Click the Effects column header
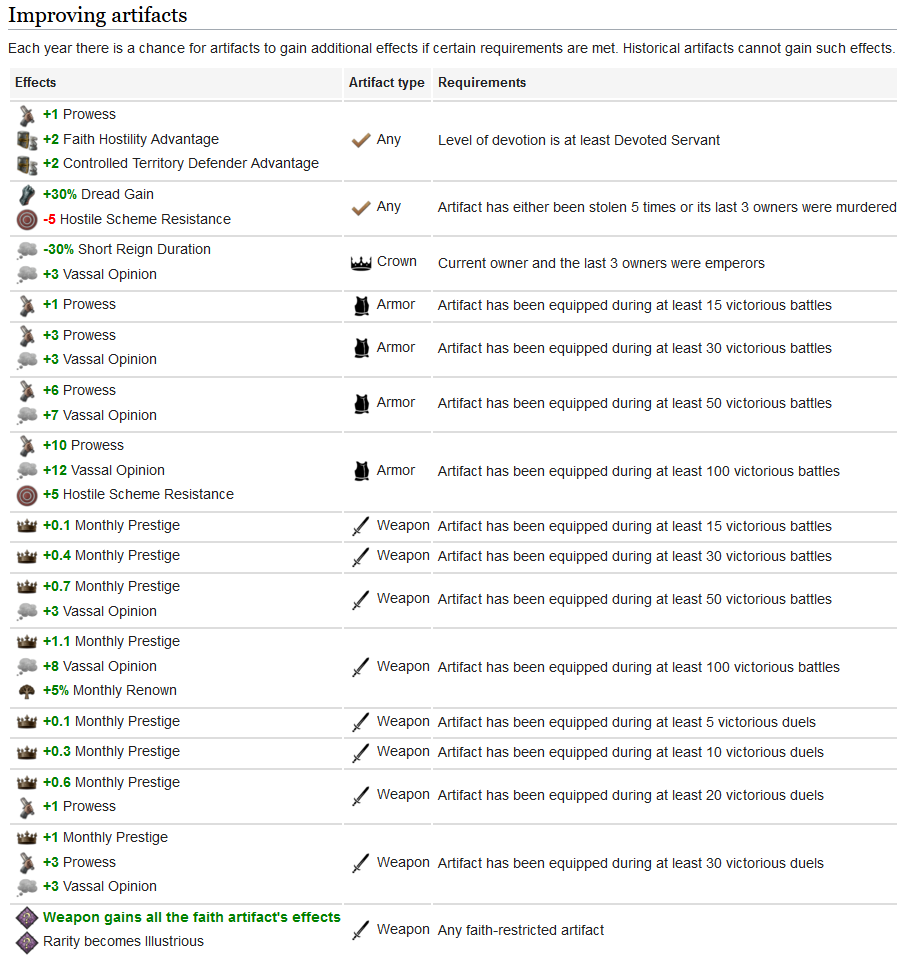Screen dimensions: 897x964 click(36, 83)
